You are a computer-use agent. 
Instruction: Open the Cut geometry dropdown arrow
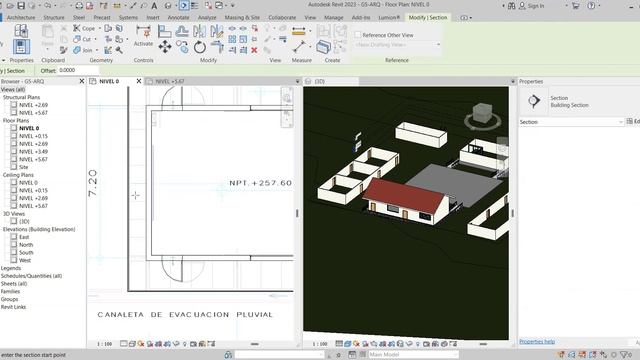tap(96, 39)
